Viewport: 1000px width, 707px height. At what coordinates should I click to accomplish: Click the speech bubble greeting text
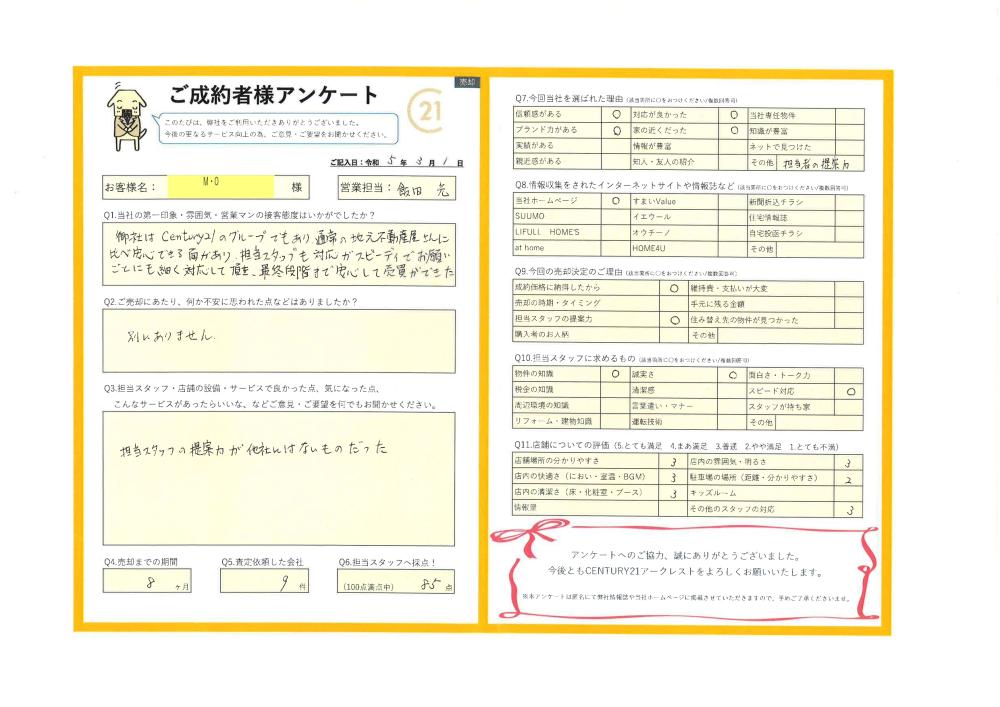pos(276,128)
